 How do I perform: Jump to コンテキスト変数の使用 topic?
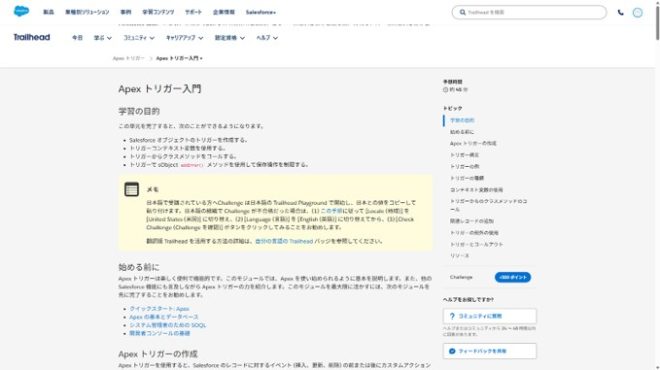click(x=476, y=190)
